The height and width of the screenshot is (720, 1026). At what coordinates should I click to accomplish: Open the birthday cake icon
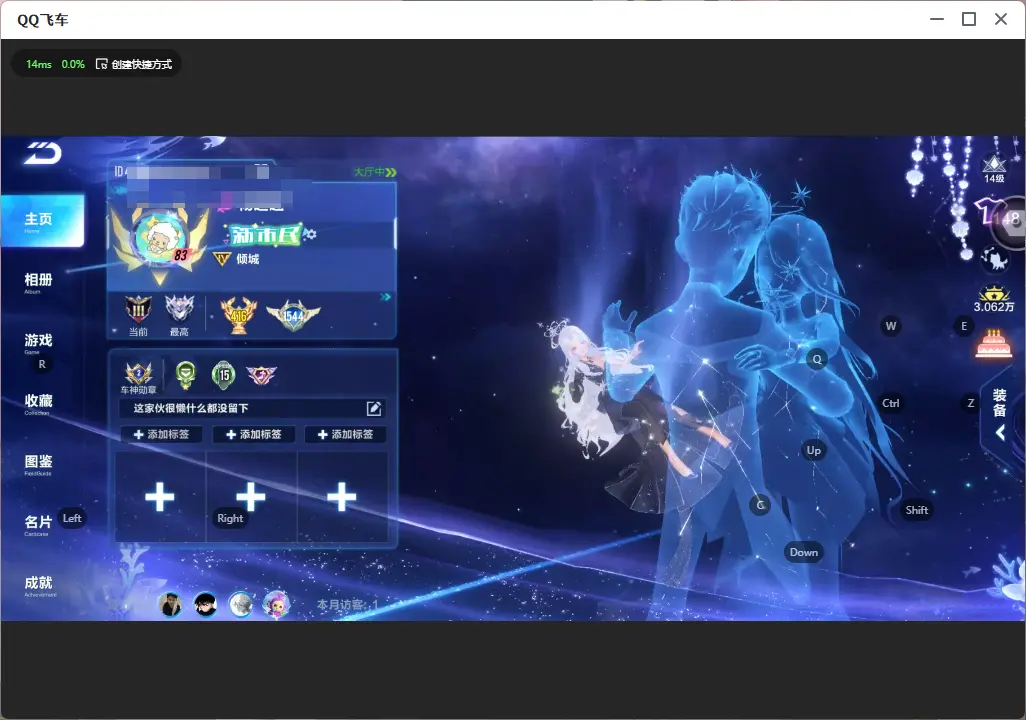point(994,342)
